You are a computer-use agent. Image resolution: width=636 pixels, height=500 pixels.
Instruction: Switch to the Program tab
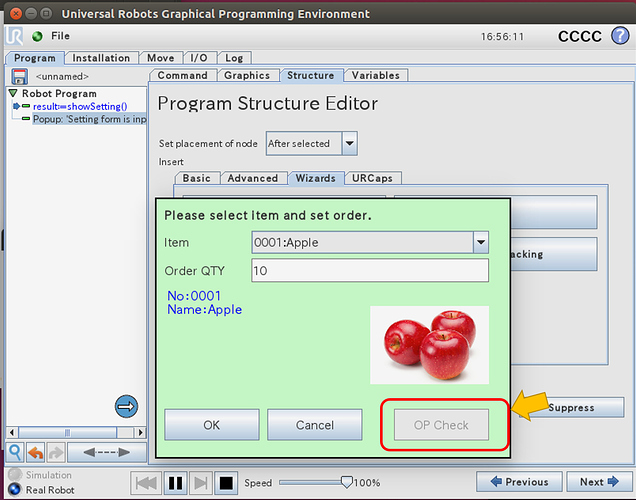(35, 58)
